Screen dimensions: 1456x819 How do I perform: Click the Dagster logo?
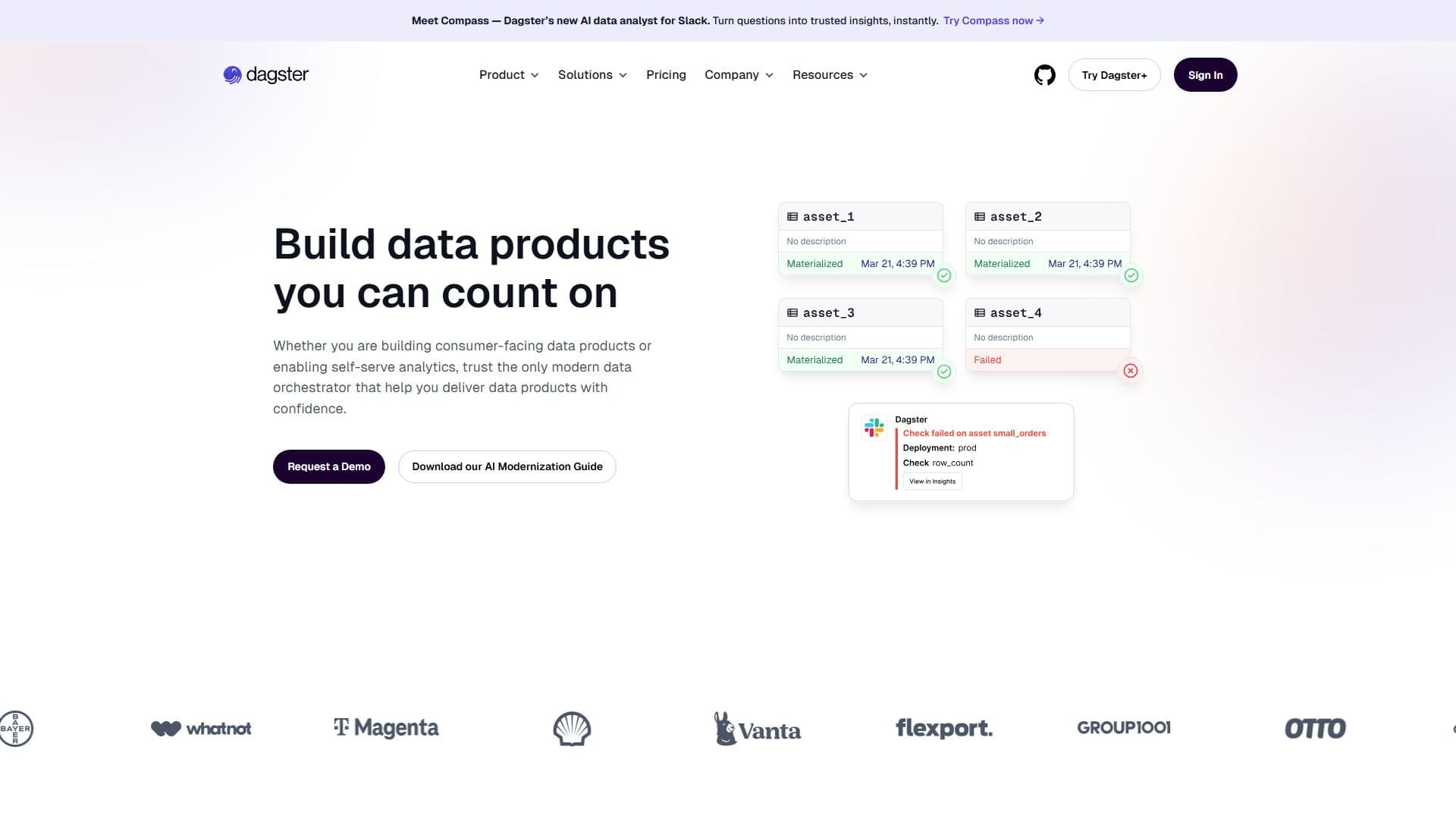(x=265, y=74)
